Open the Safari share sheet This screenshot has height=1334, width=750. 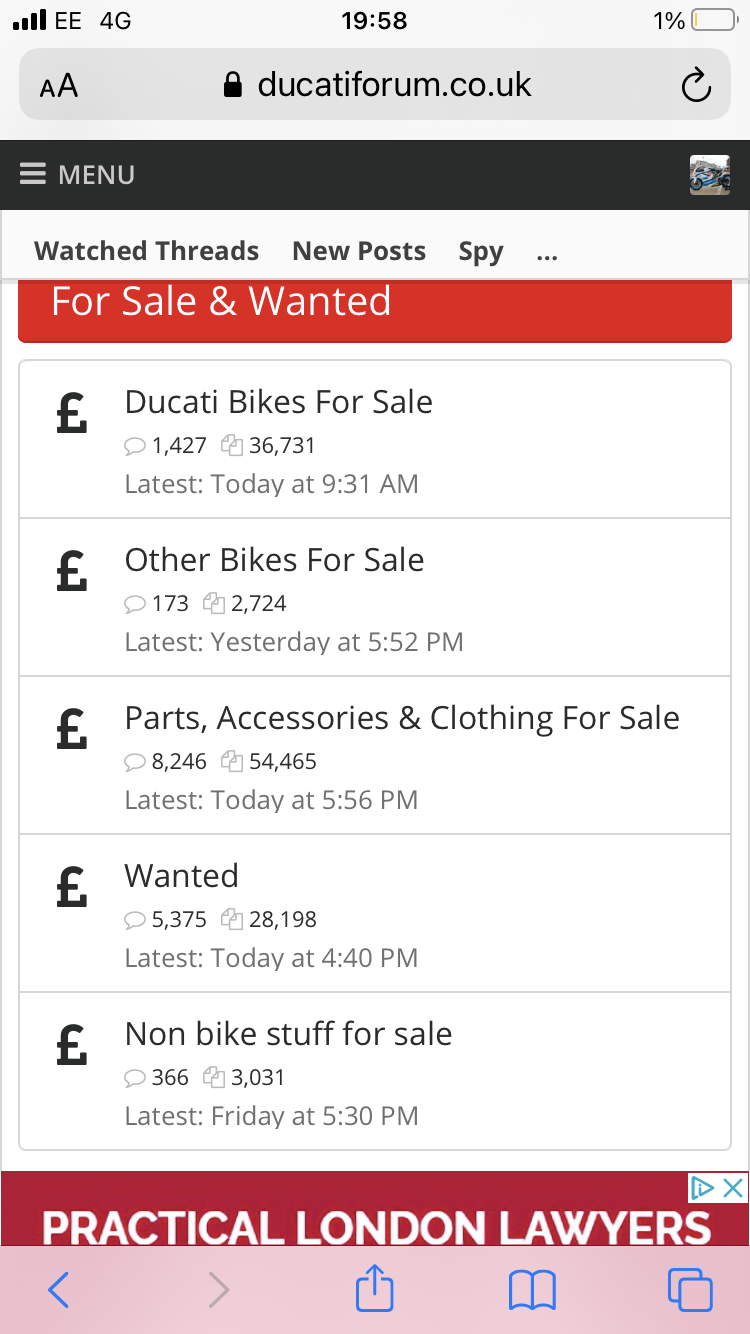coord(375,1289)
